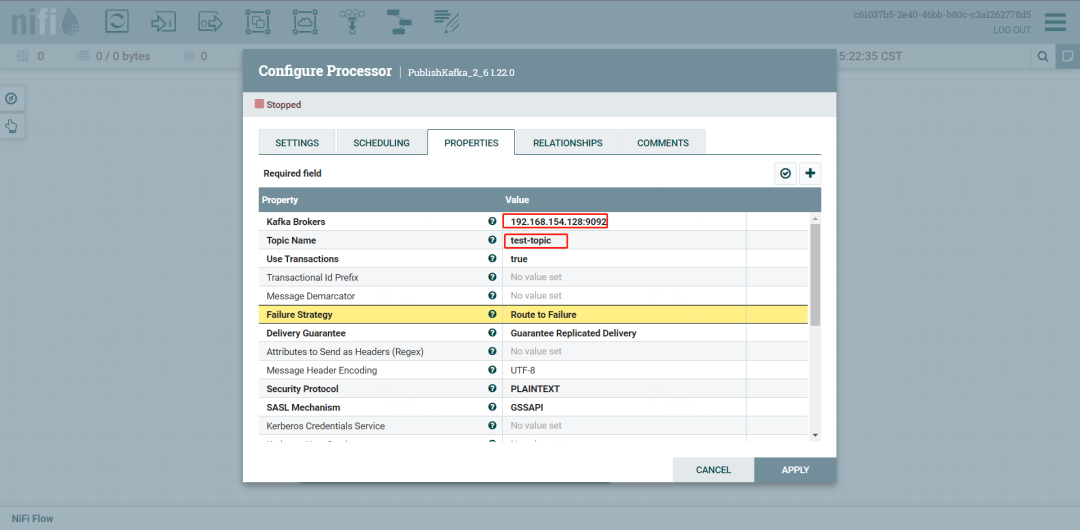Set the Kerberos Credentials Service value

[625, 426]
